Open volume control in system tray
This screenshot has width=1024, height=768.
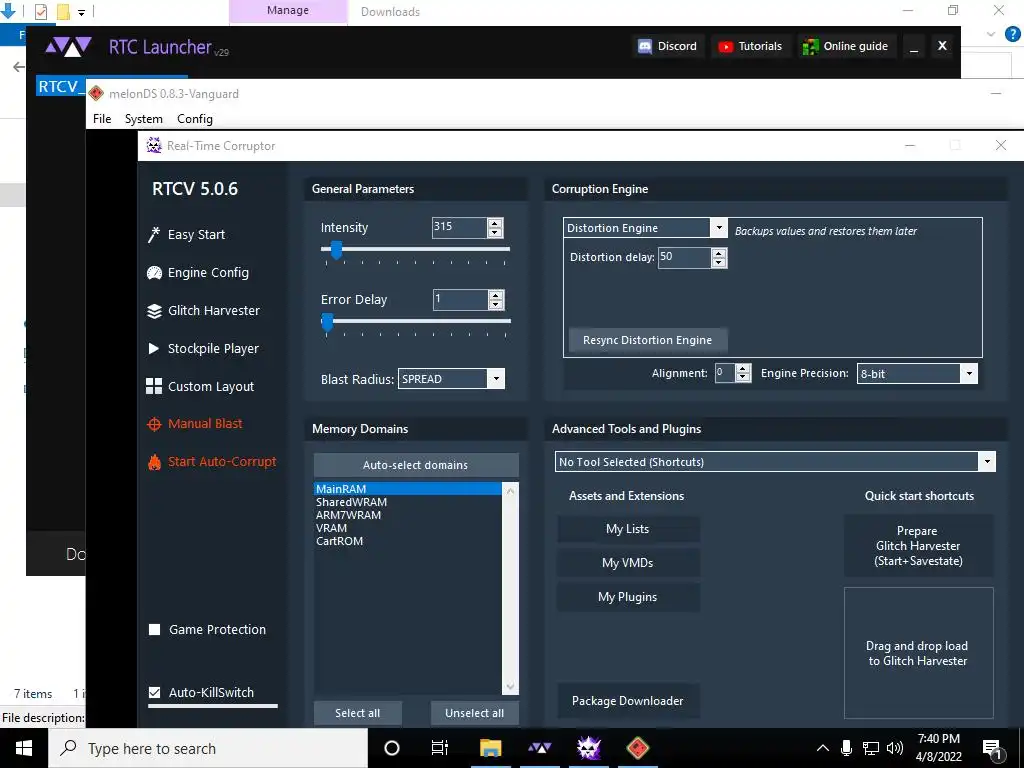[895, 748]
